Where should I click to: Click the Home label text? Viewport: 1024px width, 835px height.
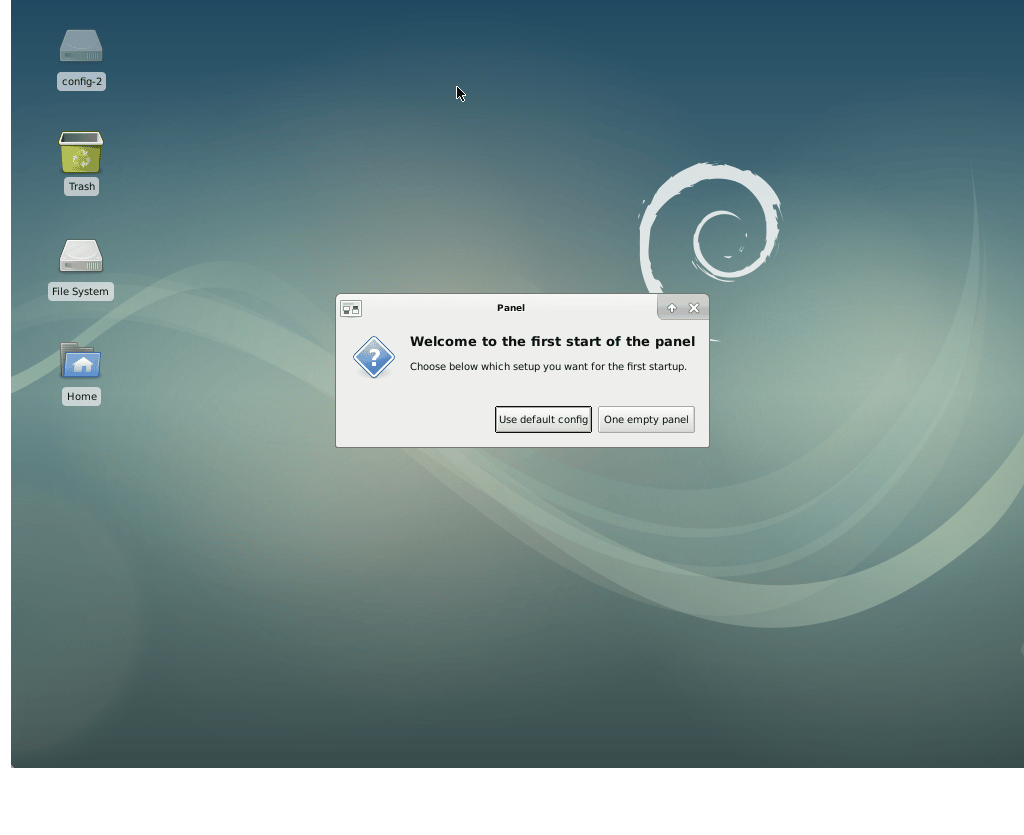pyautogui.click(x=82, y=396)
